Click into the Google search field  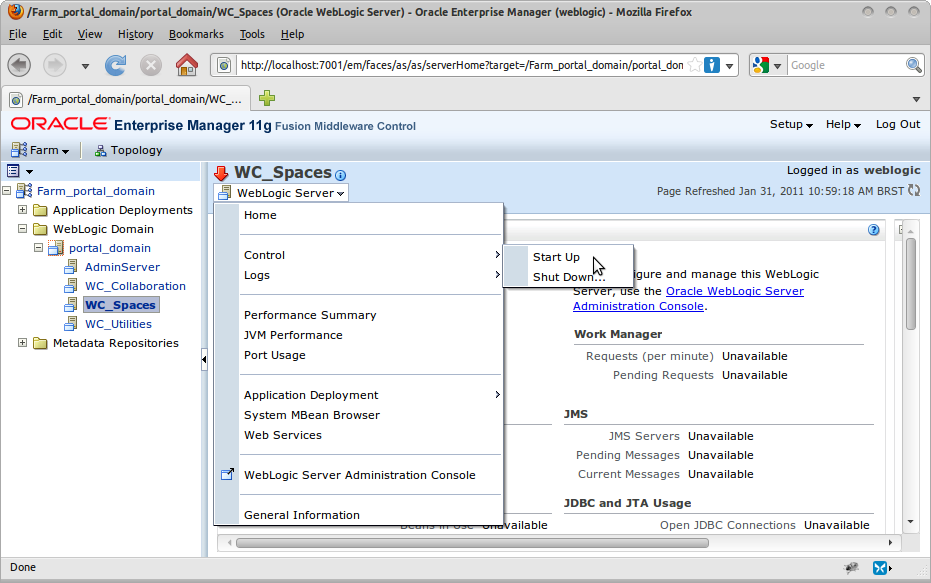(847, 65)
